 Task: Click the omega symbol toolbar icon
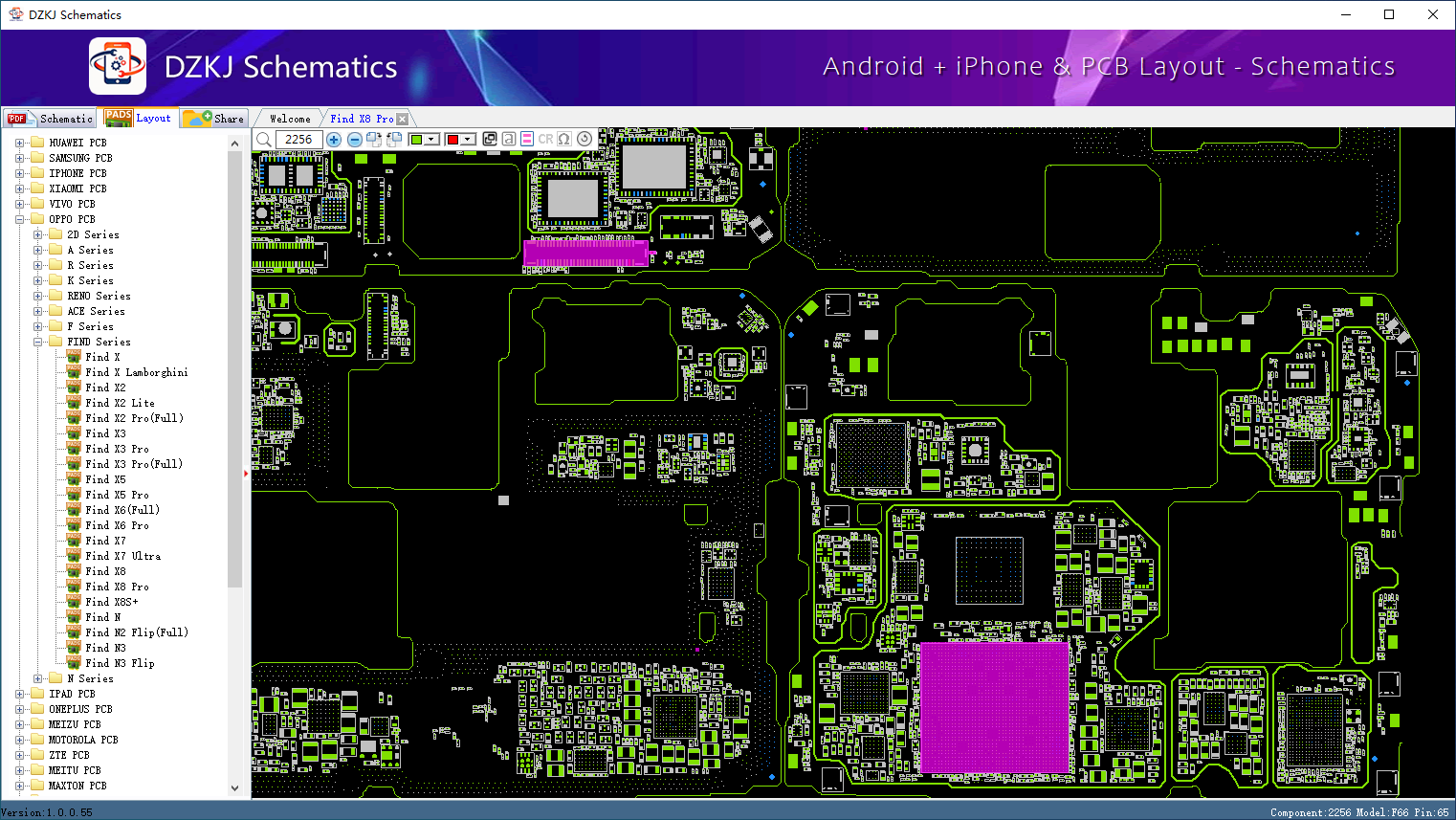[564, 139]
